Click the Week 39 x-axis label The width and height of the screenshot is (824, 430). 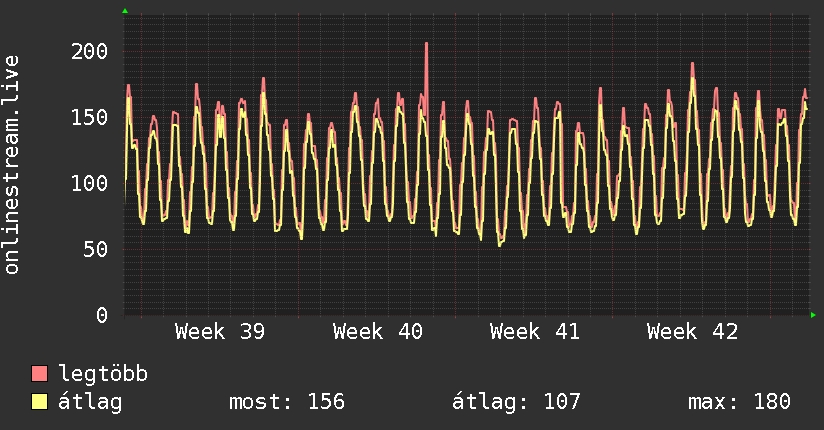tap(219, 332)
